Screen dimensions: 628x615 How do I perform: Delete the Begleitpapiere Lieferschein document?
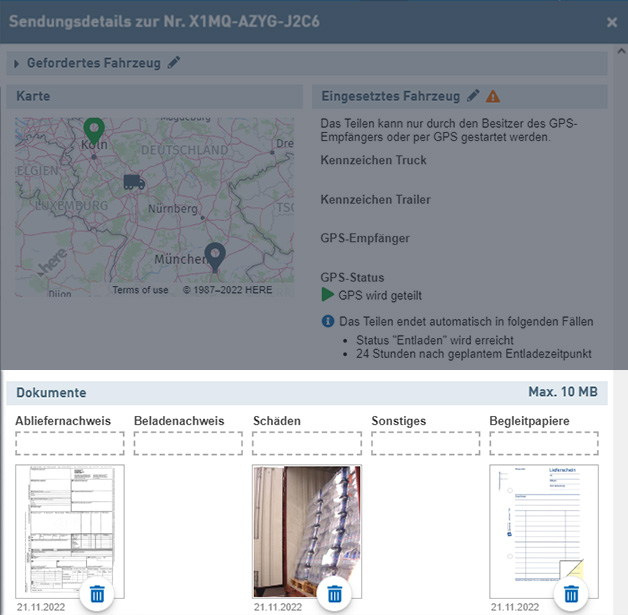[x=570, y=594]
